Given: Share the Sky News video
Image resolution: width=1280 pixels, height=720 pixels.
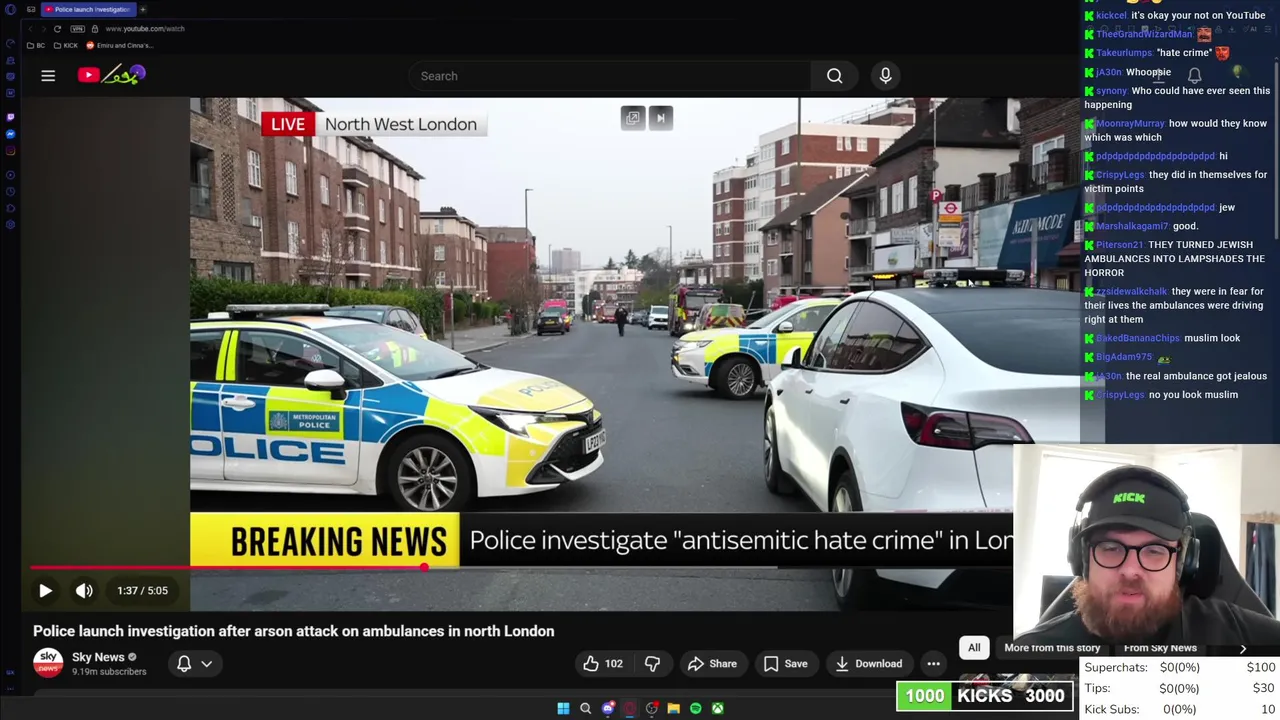Looking at the screenshot, I should [712, 664].
